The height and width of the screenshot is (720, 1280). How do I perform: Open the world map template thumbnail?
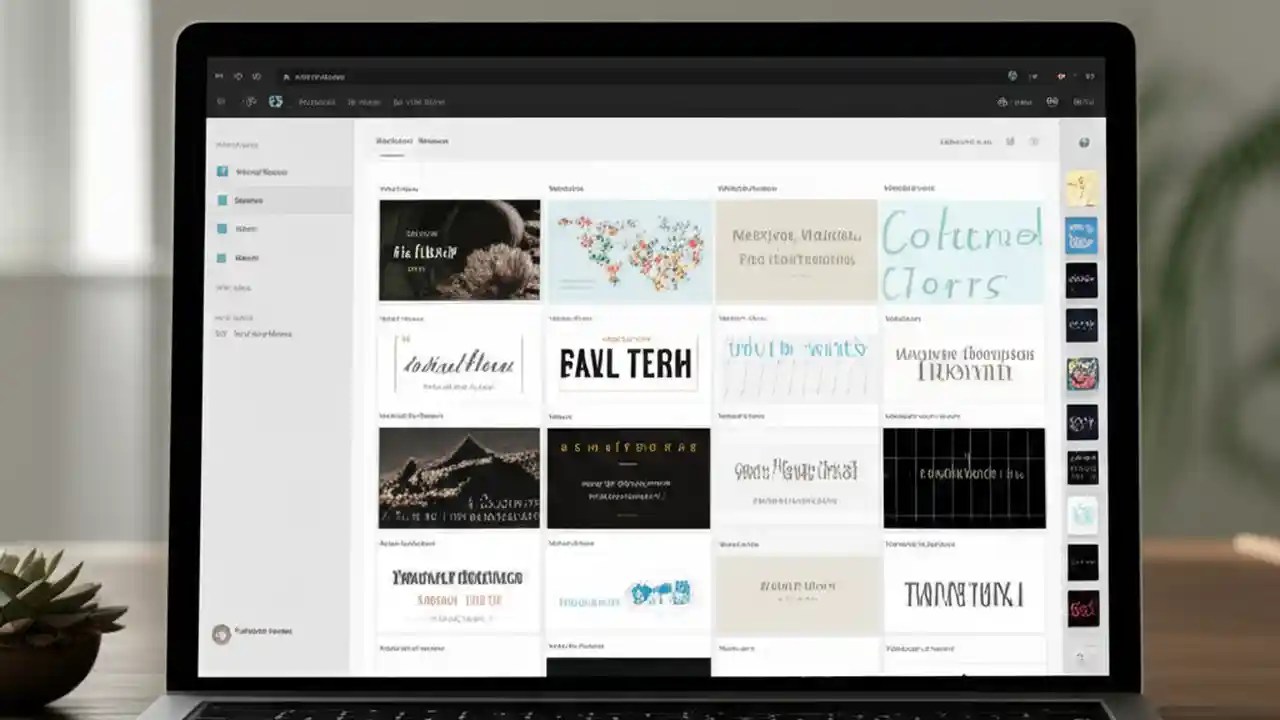[630, 250]
